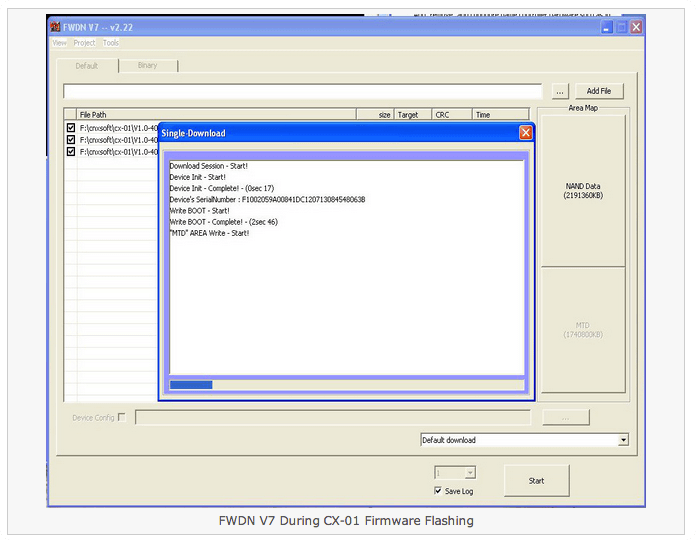
Task: Open the View menu
Action: coord(59,43)
